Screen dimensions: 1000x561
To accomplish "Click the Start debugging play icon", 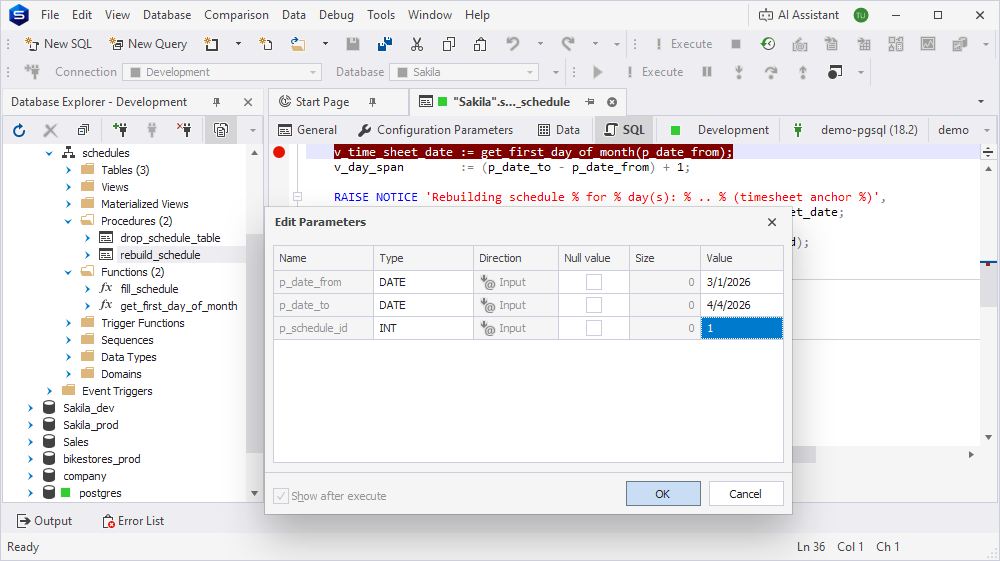I will pos(598,72).
